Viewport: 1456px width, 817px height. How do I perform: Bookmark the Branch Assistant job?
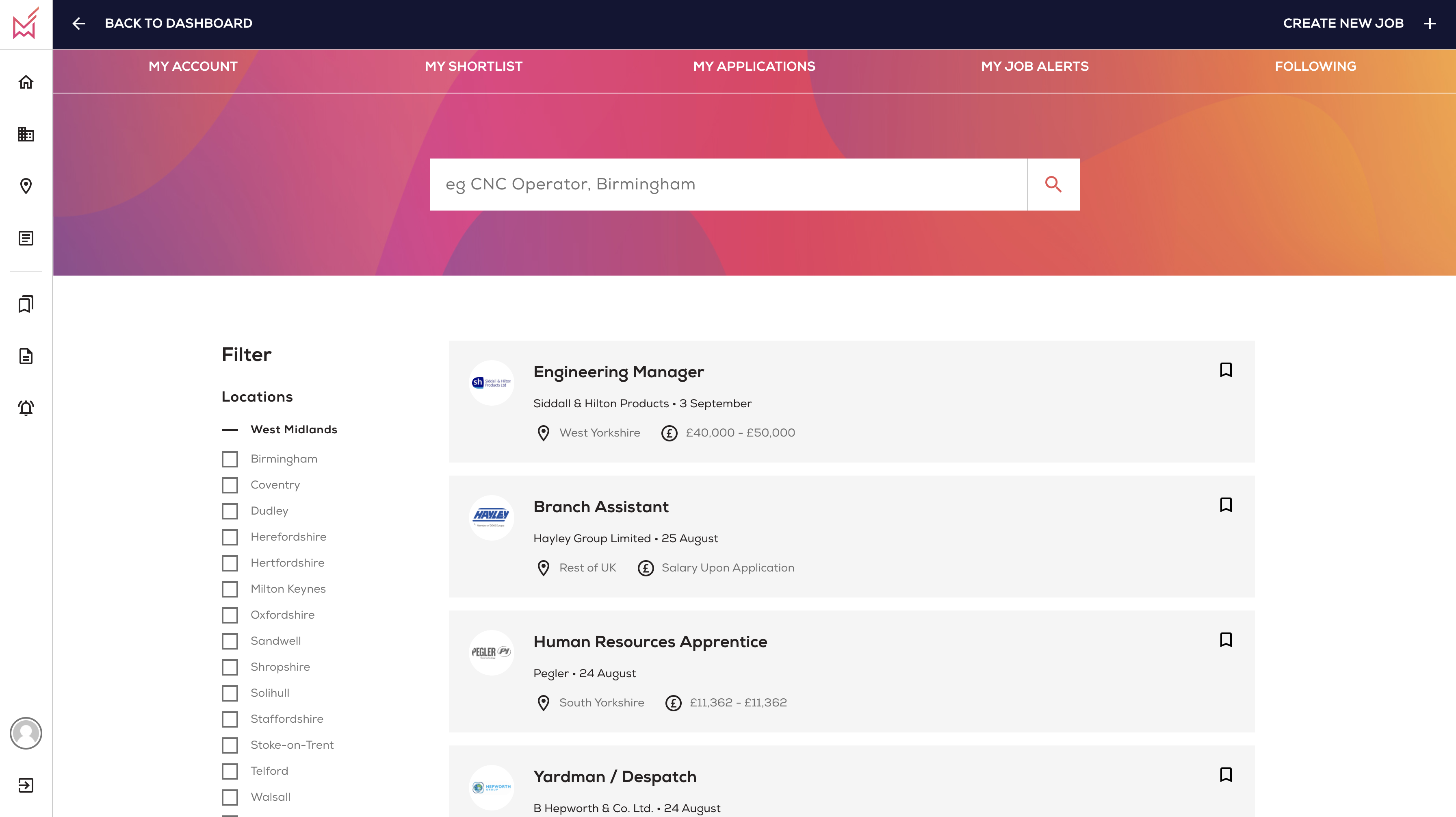[1226, 505]
